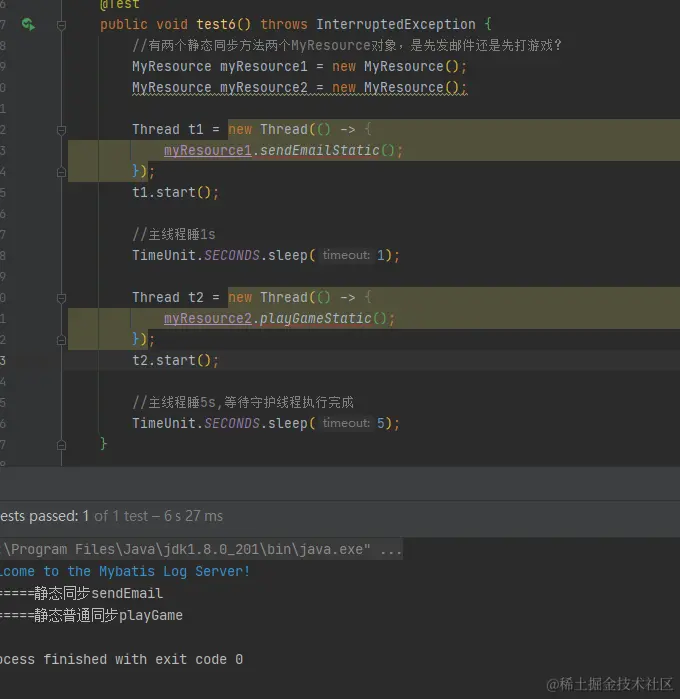Click the finished with exit code 0 line
This screenshot has height=699, width=680.
coord(121,659)
